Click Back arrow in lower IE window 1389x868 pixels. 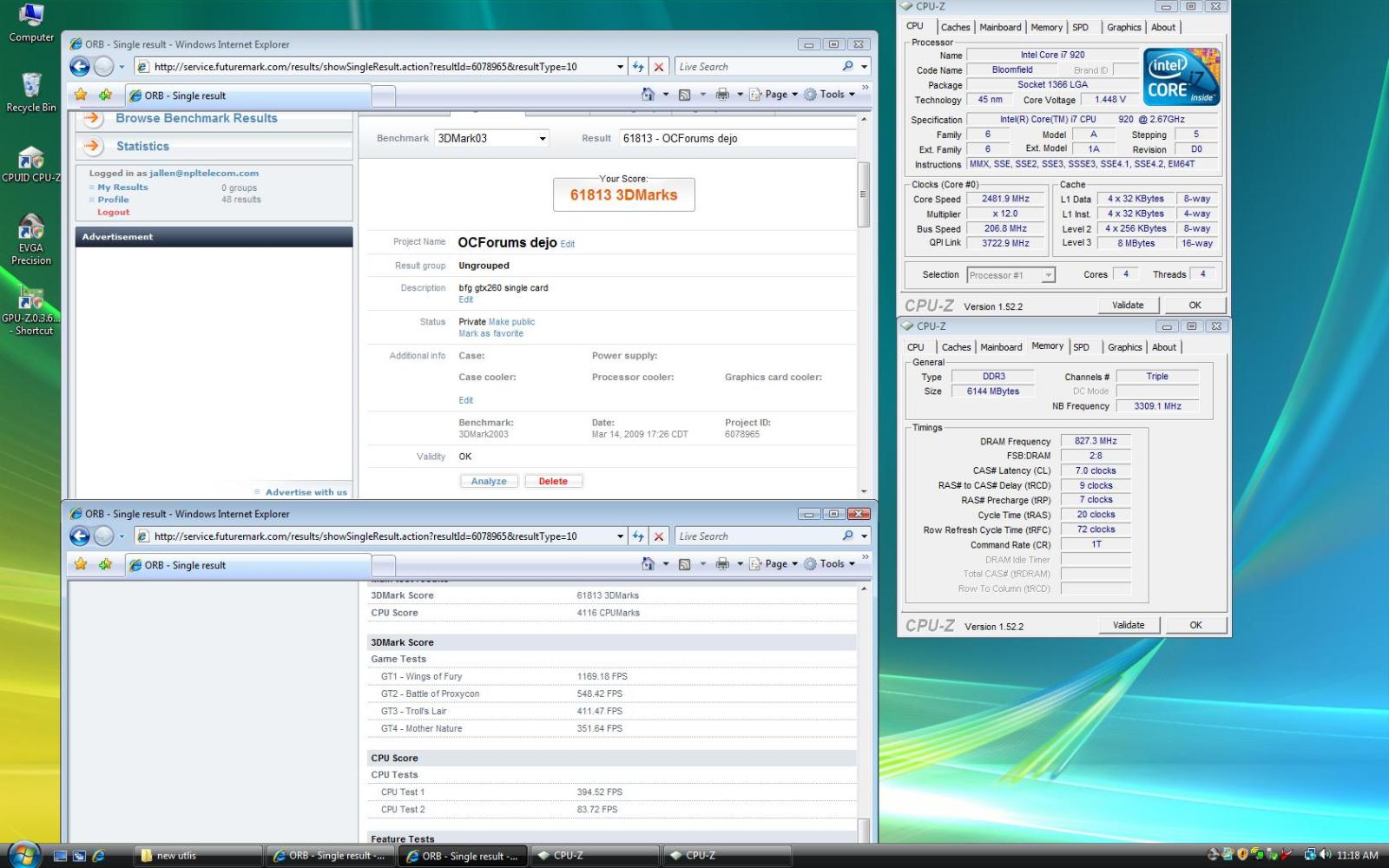[x=80, y=536]
